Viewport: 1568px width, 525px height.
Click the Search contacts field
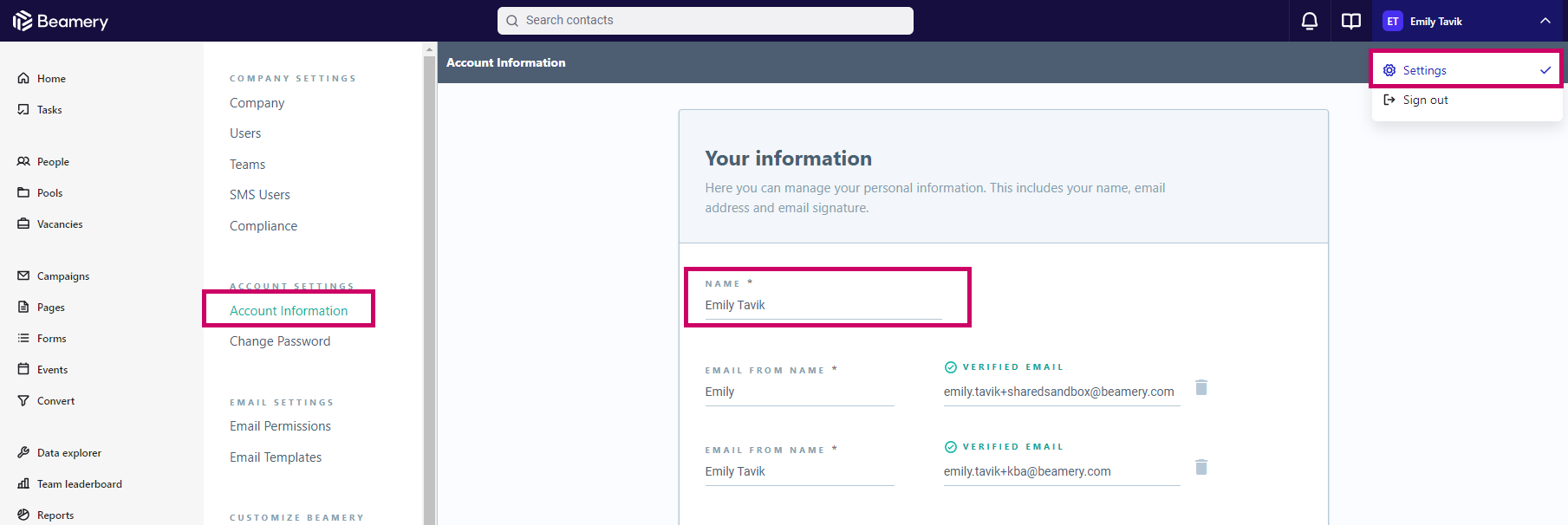(705, 21)
